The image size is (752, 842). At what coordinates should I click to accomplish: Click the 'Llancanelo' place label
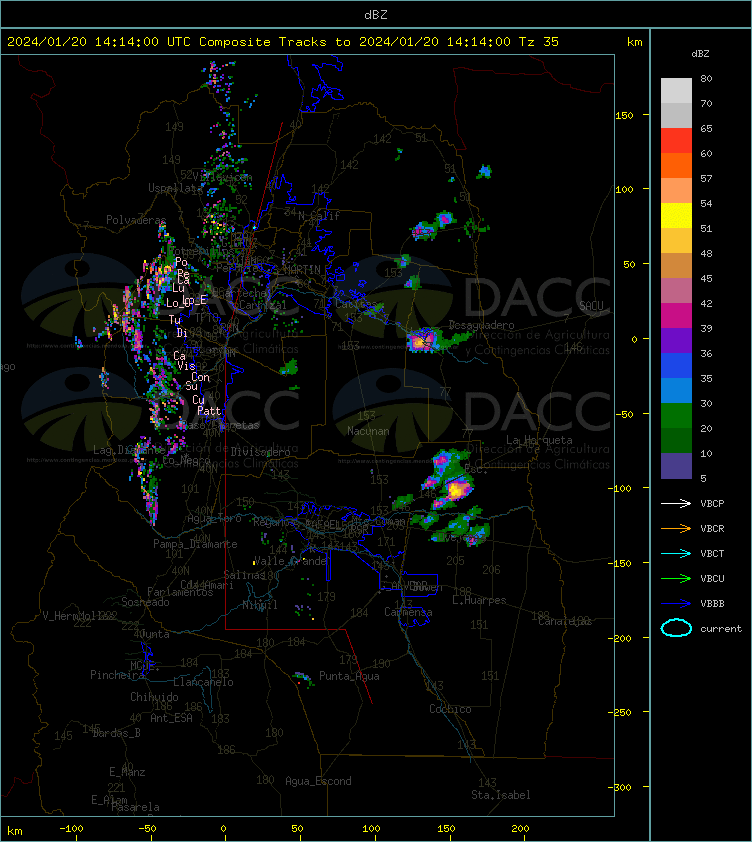[x=203, y=682]
